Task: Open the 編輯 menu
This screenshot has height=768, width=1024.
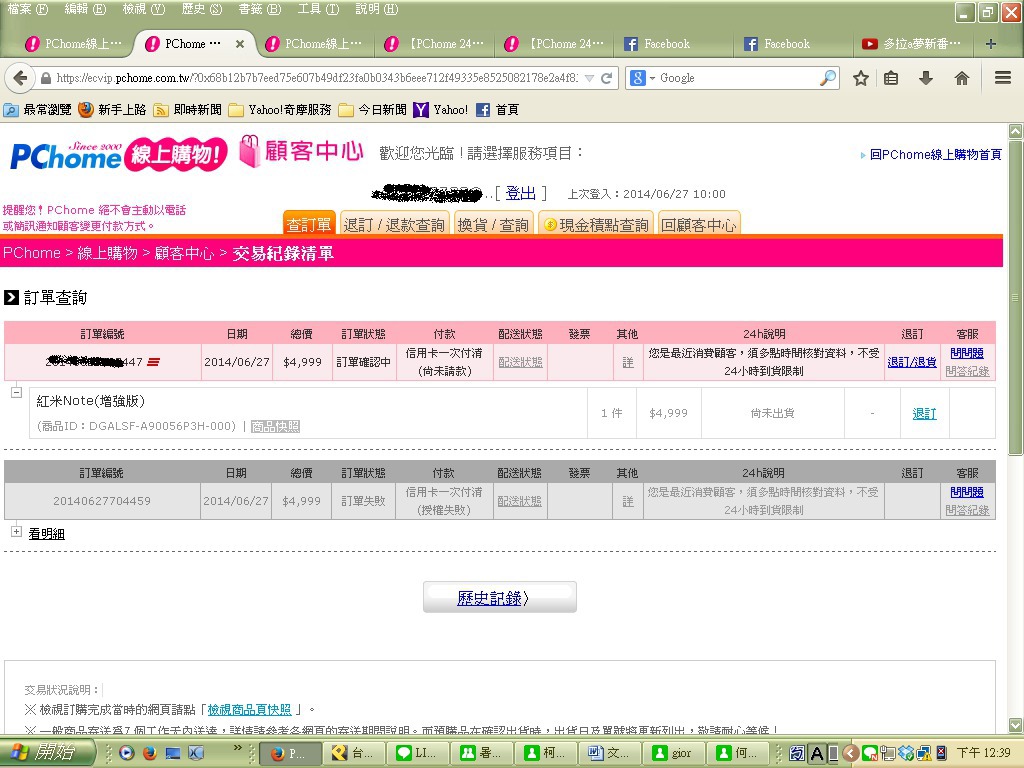Action: (85, 9)
